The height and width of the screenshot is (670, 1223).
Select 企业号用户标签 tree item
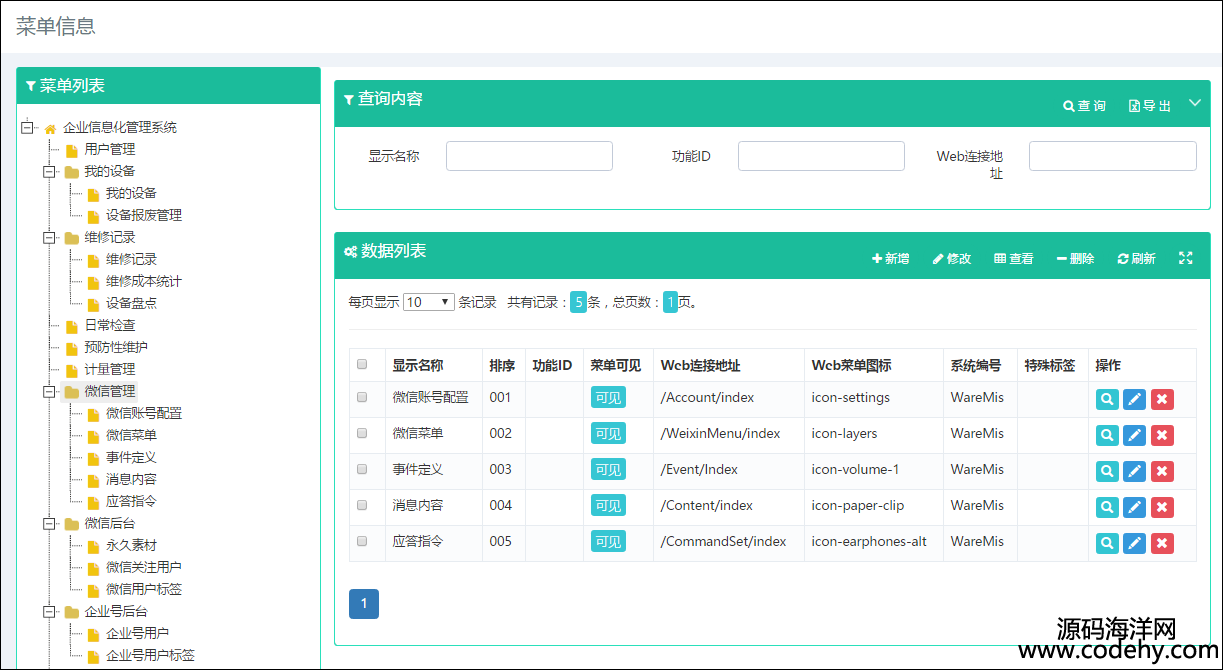click(150, 655)
